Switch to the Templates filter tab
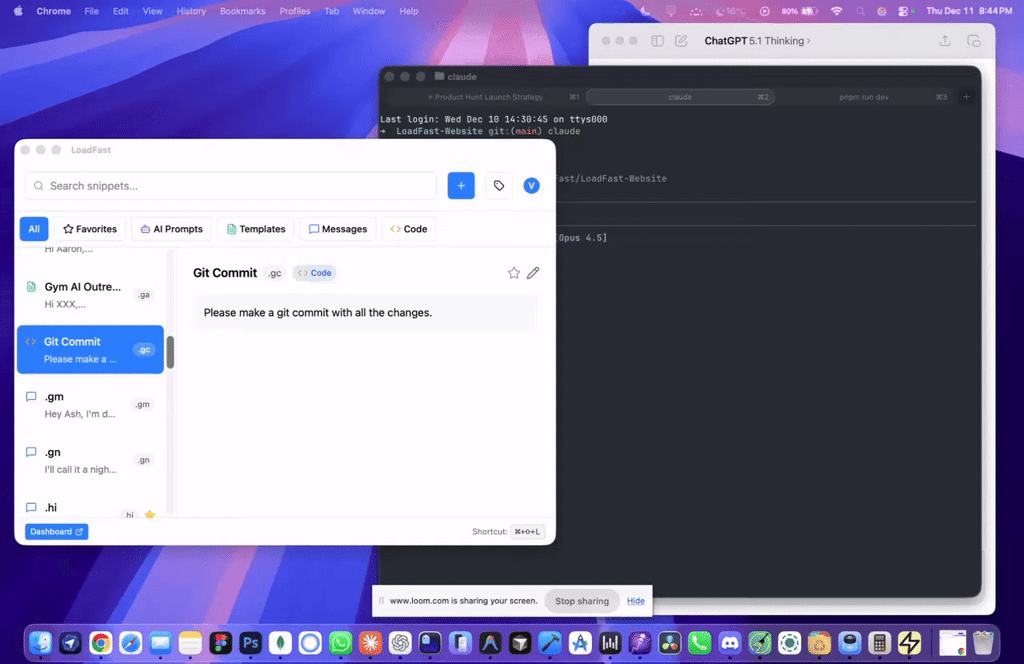 coord(255,229)
